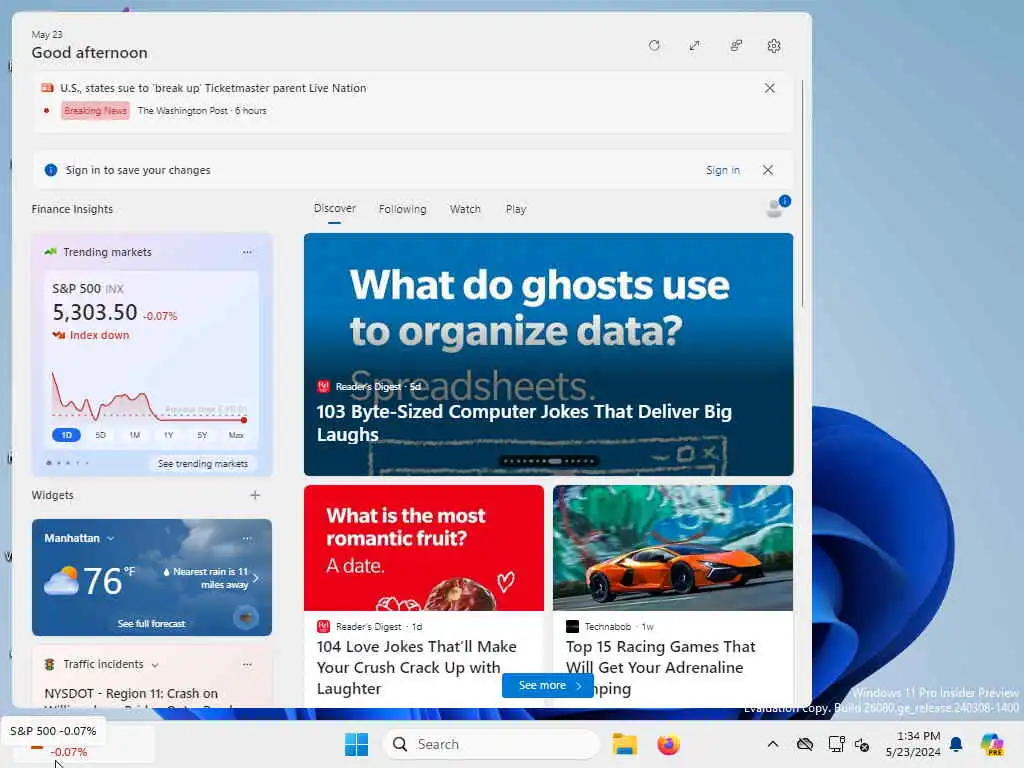Click the carousel pagination dots on hero card
Screen dimensions: 1024x768
click(549, 461)
